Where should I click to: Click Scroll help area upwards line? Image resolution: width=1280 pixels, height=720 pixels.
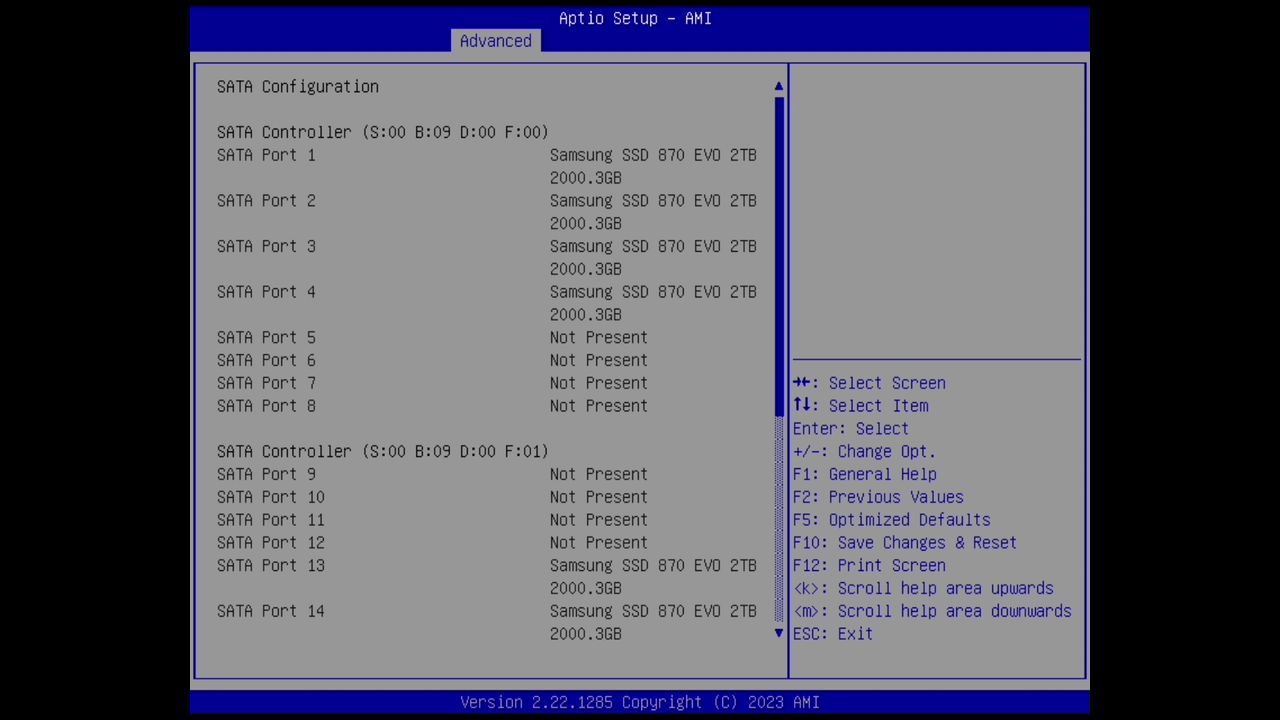pyautogui.click(x=923, y=589)
